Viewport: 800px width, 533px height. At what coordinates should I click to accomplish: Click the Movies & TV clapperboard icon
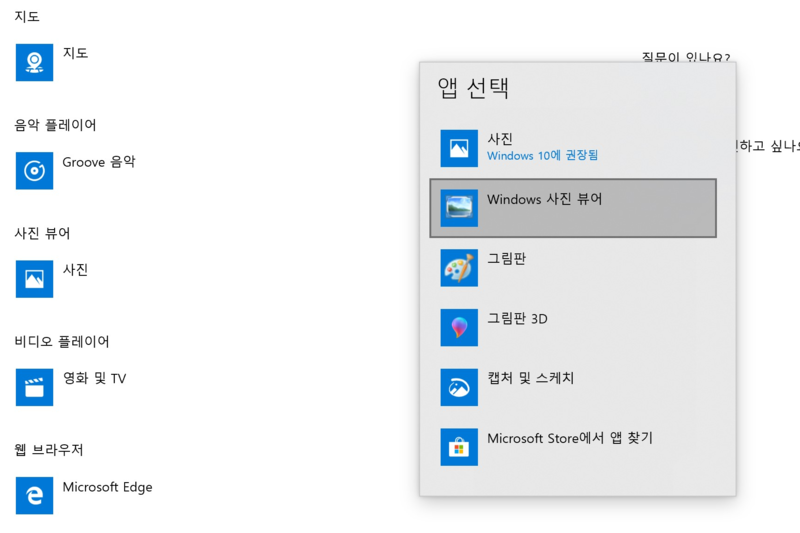34,387
